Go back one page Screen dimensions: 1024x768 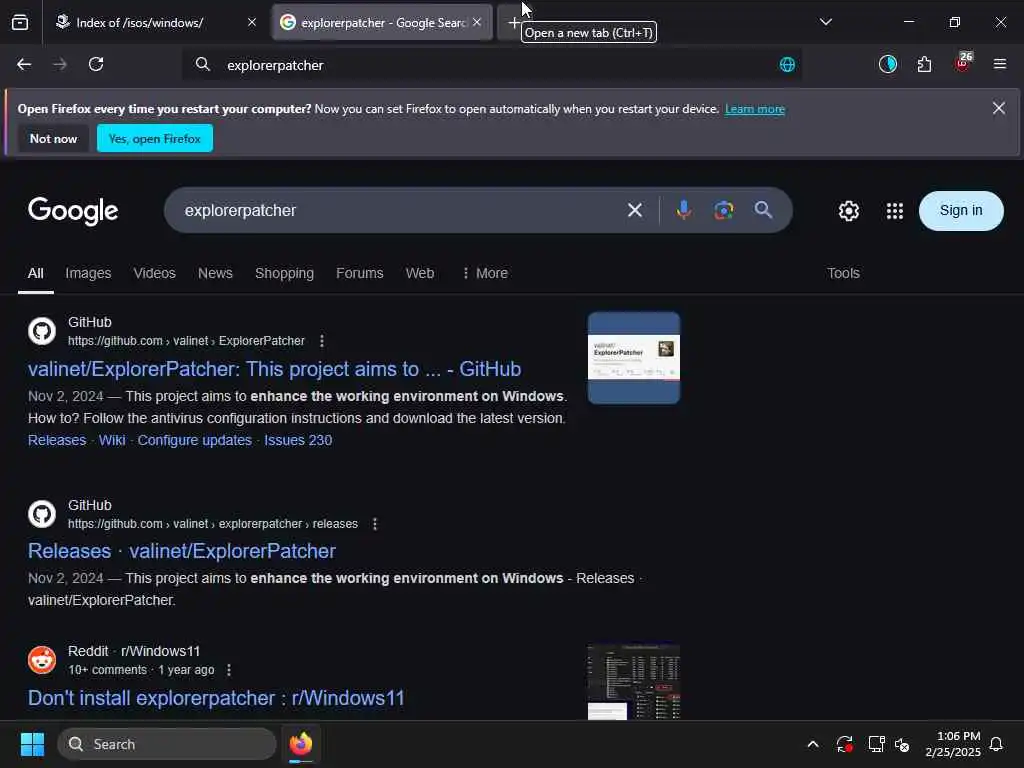click(x=24, y=65)
